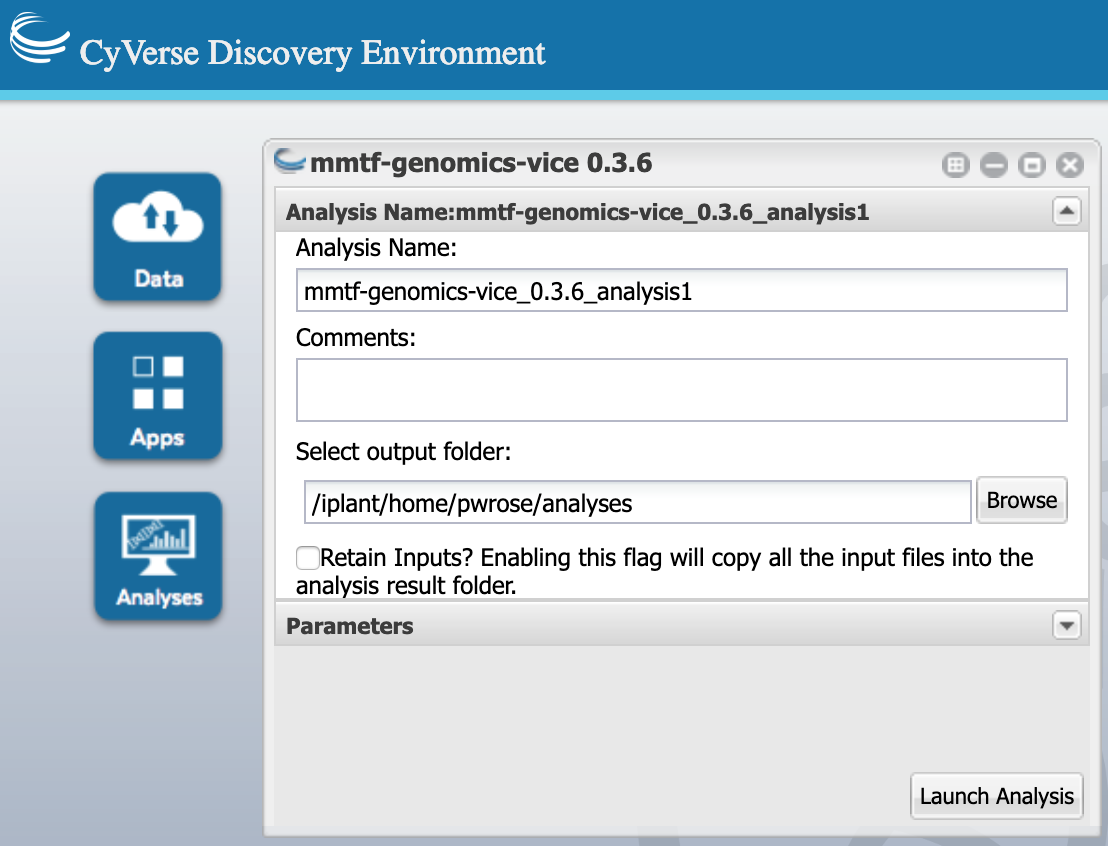Click the mmtf-genomics-vice 0.3.6 window title
This screenshot has height=846, width=1108.
(481, 163)
